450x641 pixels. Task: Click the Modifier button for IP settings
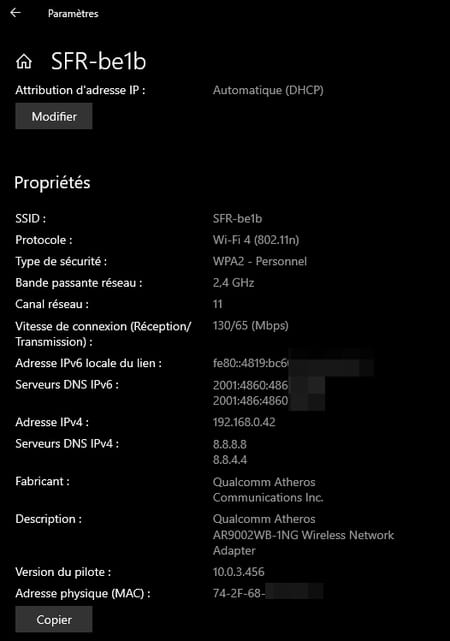(54, 116)
